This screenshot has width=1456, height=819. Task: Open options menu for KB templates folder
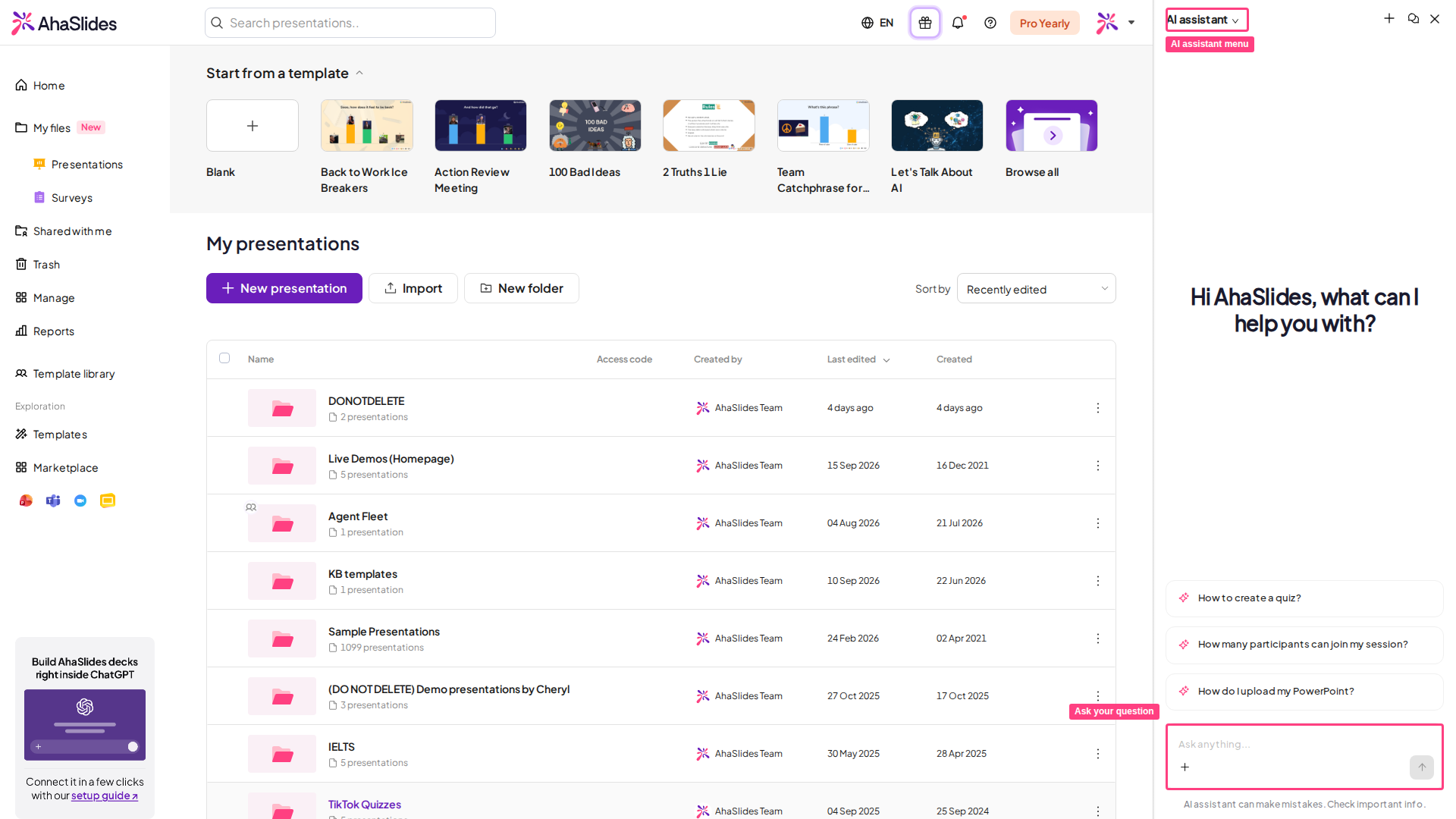[x=1097, y=581]
